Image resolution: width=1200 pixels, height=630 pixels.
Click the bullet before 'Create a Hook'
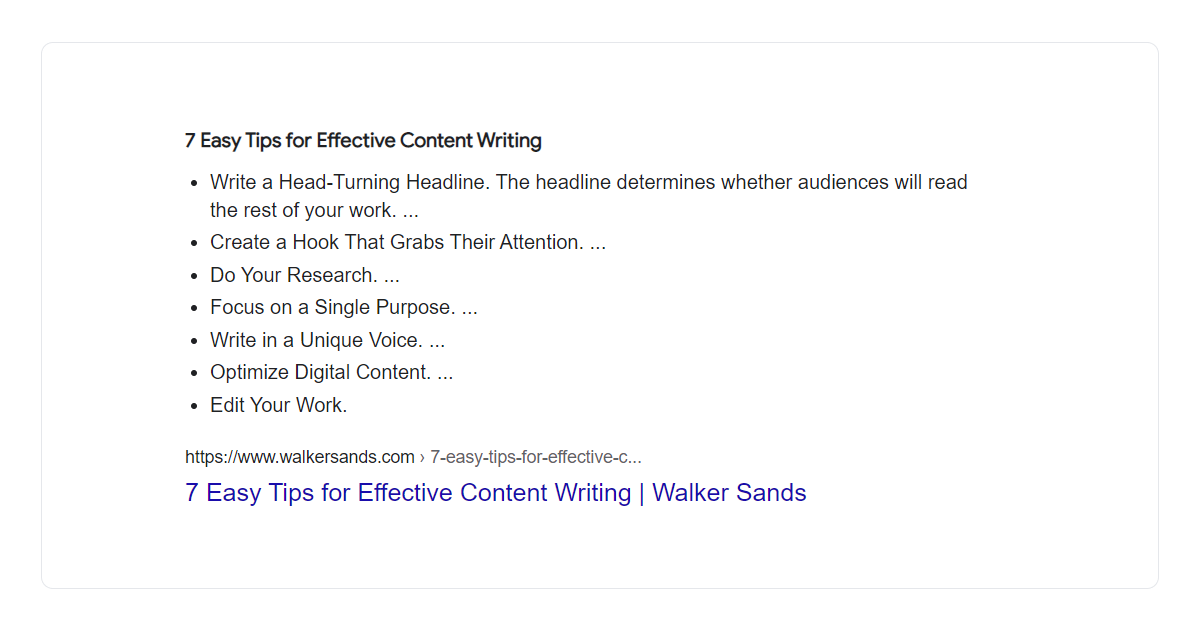coord(194,243)
